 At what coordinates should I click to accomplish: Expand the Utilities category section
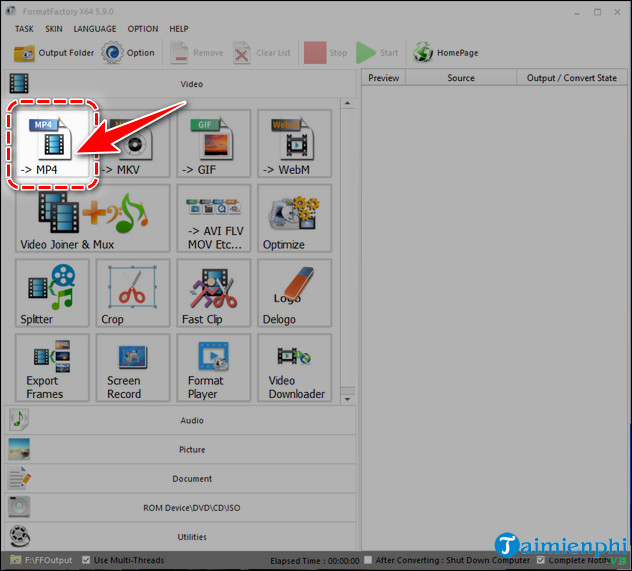pyautogui.click(x=181, y=537)
